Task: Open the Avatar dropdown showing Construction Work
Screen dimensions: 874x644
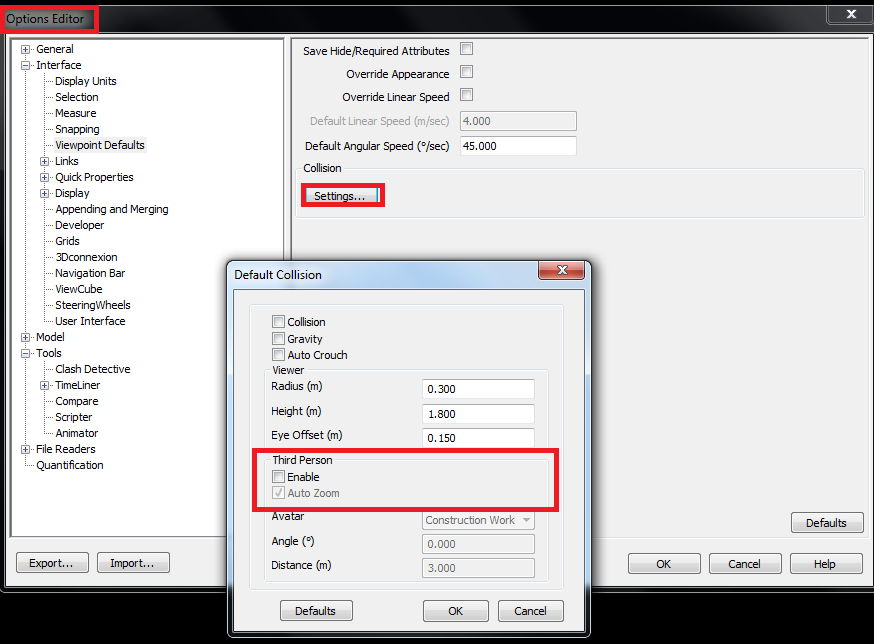Action: tap(478, 520)
